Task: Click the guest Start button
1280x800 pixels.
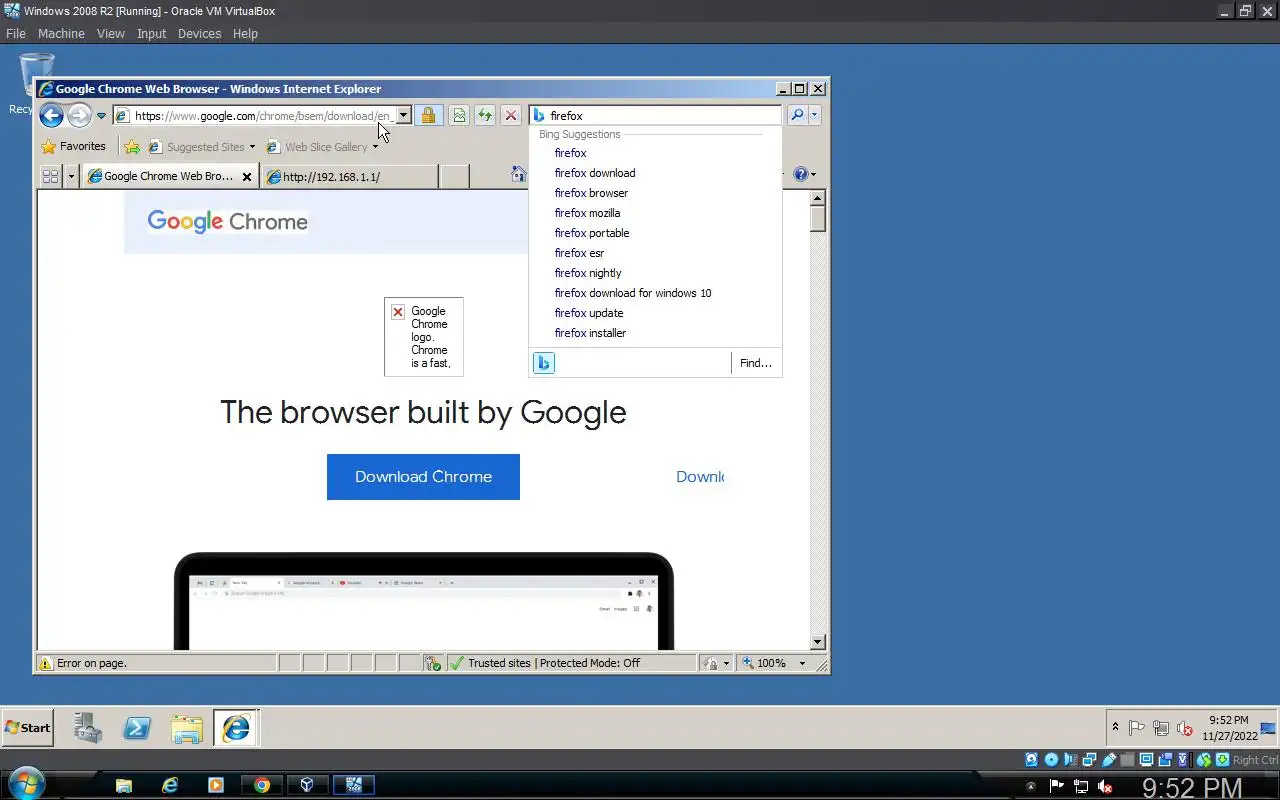Action: coord(27,728)
